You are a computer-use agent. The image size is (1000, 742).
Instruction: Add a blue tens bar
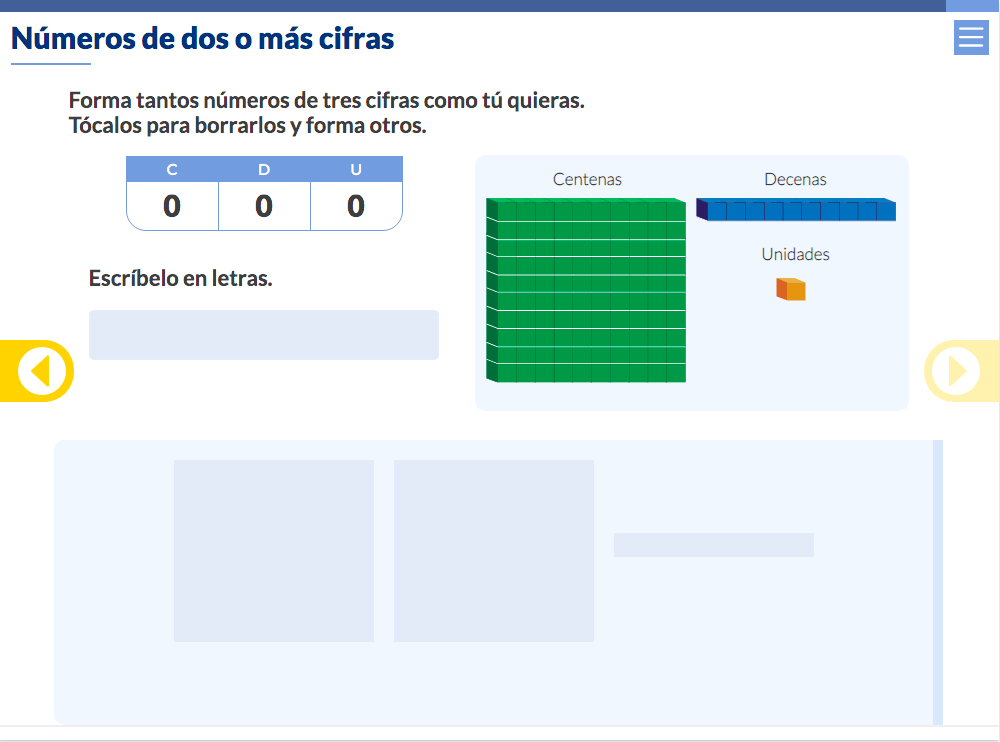pyautogui.click(x=796, y=210)
